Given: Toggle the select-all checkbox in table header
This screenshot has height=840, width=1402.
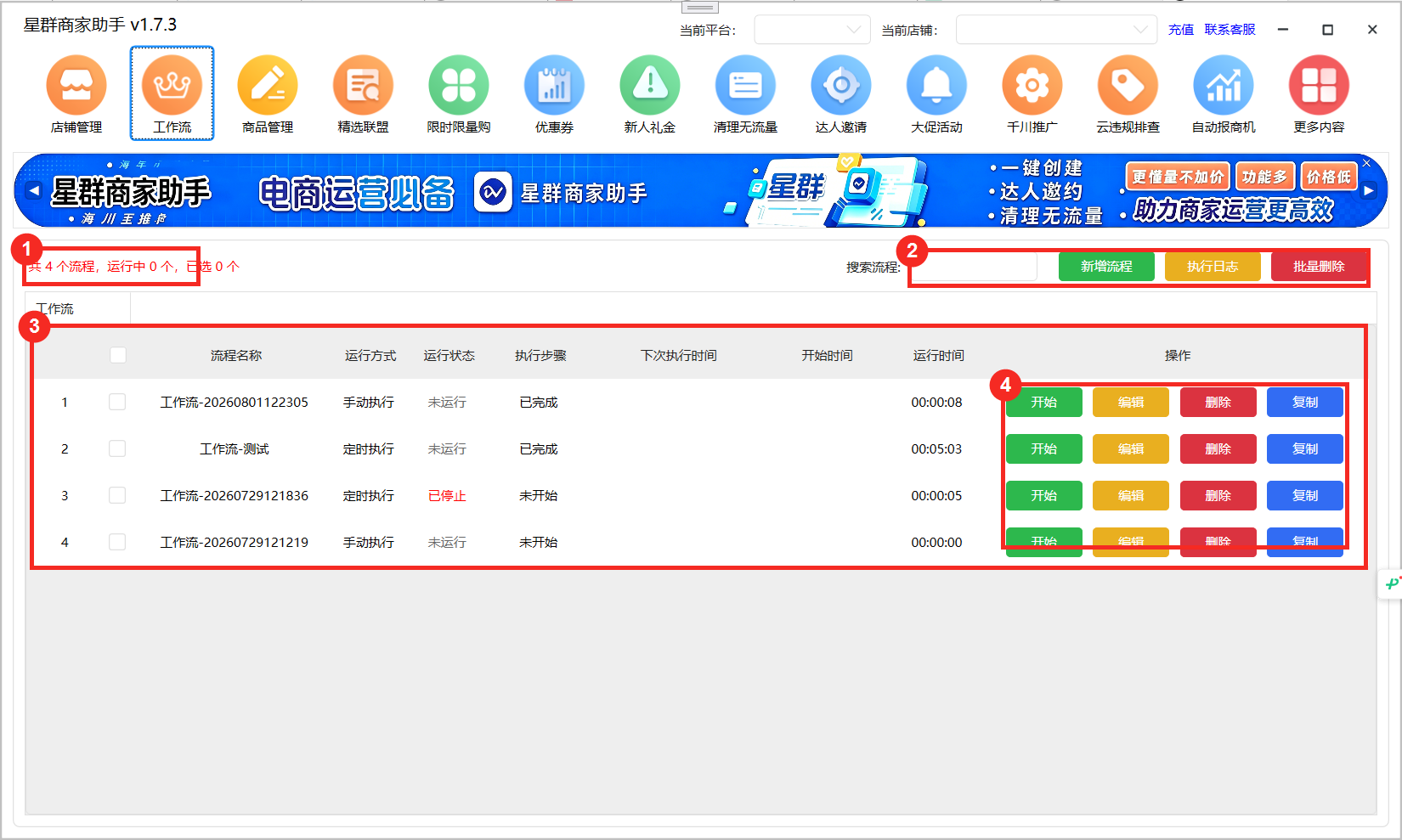Looking at the screenshot, I should click(x=118, y=355).
